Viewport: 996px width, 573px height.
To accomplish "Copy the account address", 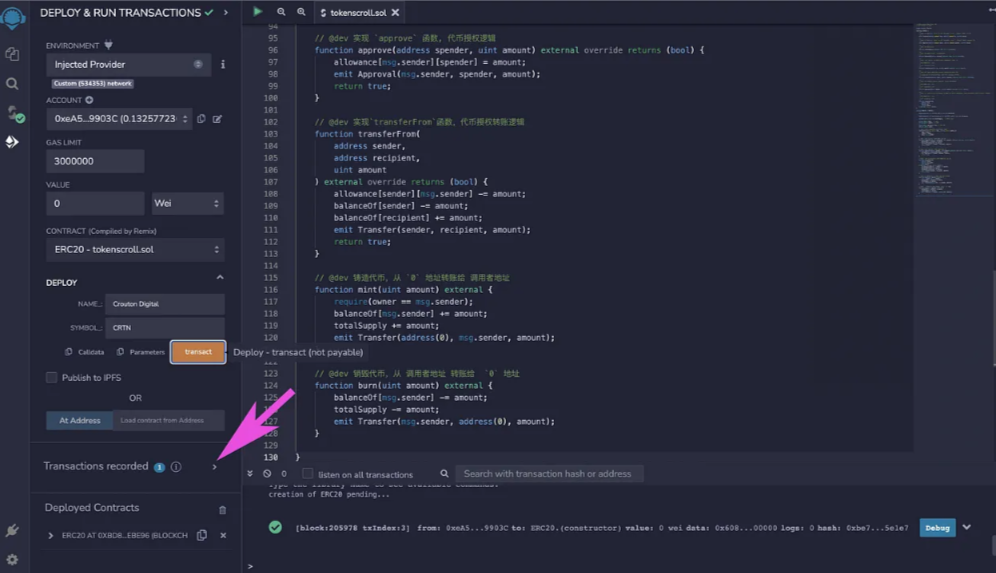I will (201, 119).
